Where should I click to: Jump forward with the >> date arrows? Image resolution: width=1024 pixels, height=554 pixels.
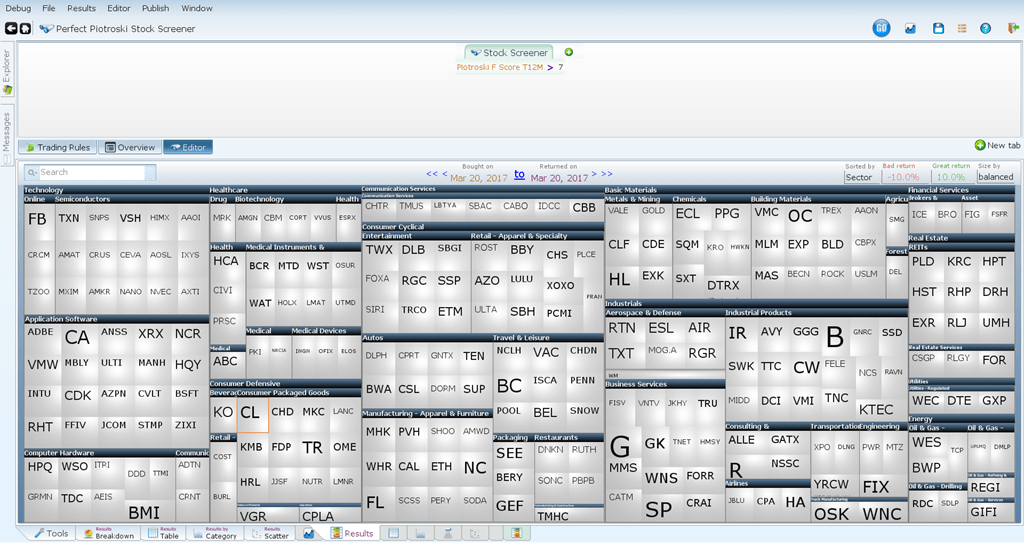click(x=607, y=174)
